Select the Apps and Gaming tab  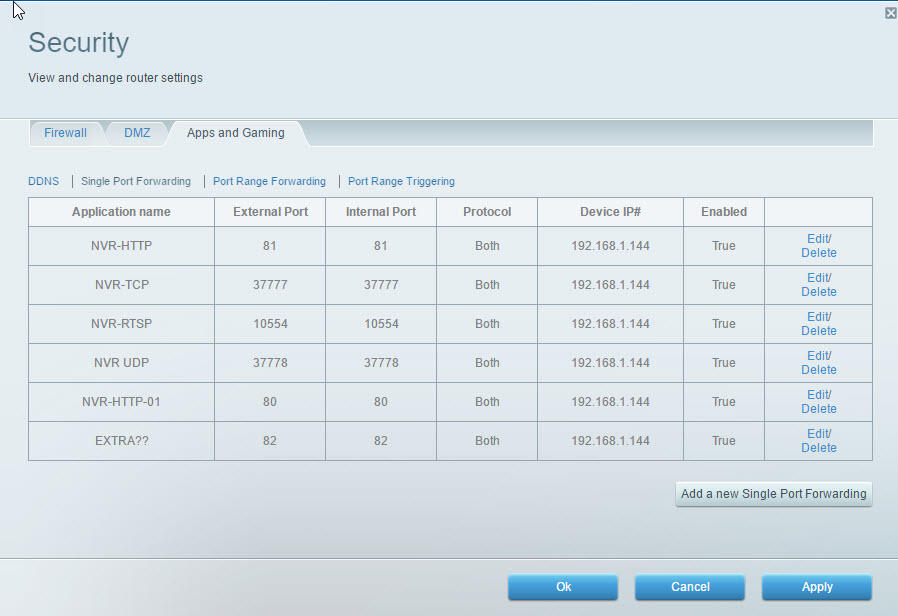pos(235,133)
